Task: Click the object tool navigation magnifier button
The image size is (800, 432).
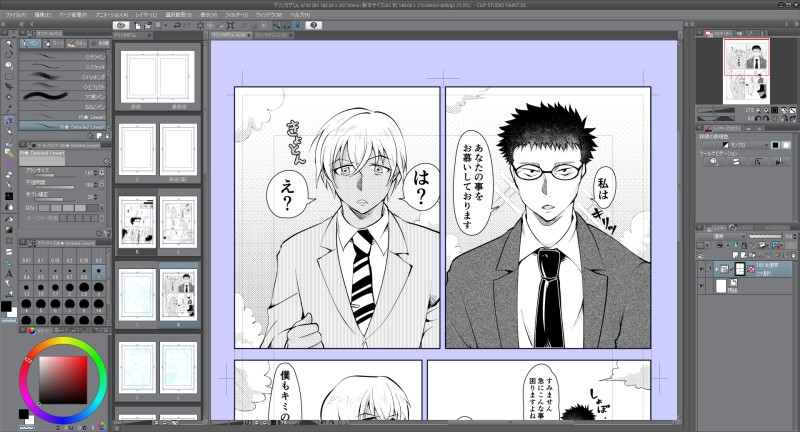Action: pyautogui.click(x=714, y=162)
